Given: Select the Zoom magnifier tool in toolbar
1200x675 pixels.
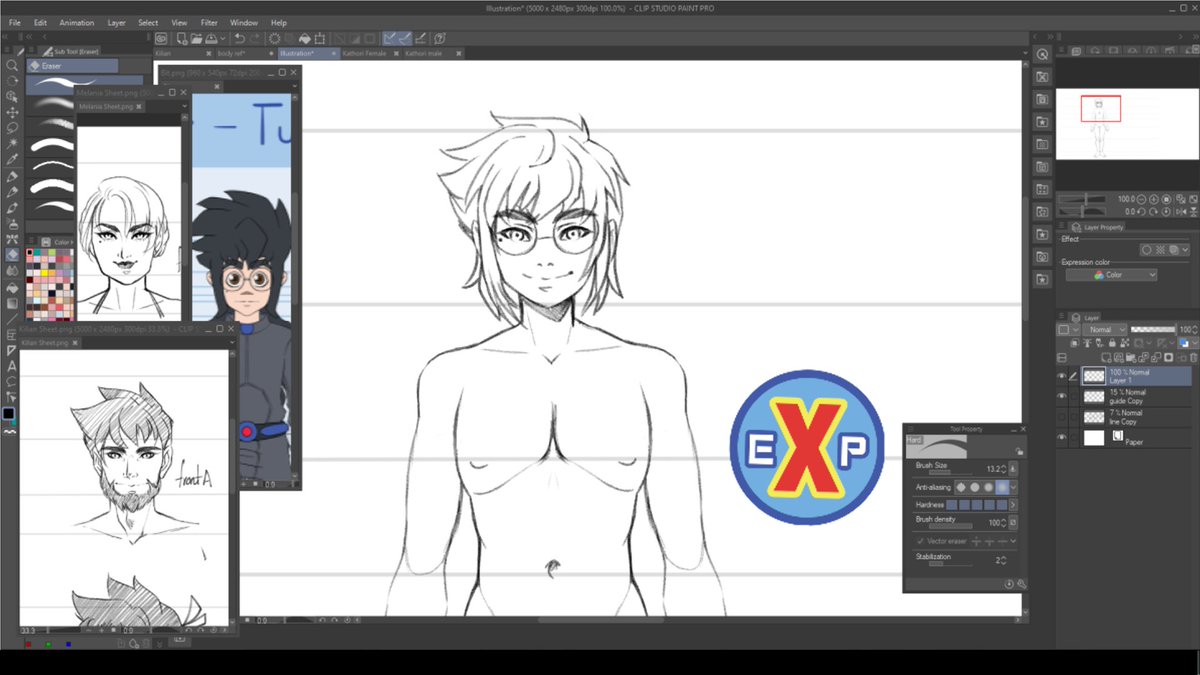Looking at the screenshot, I should pos(11,65).
